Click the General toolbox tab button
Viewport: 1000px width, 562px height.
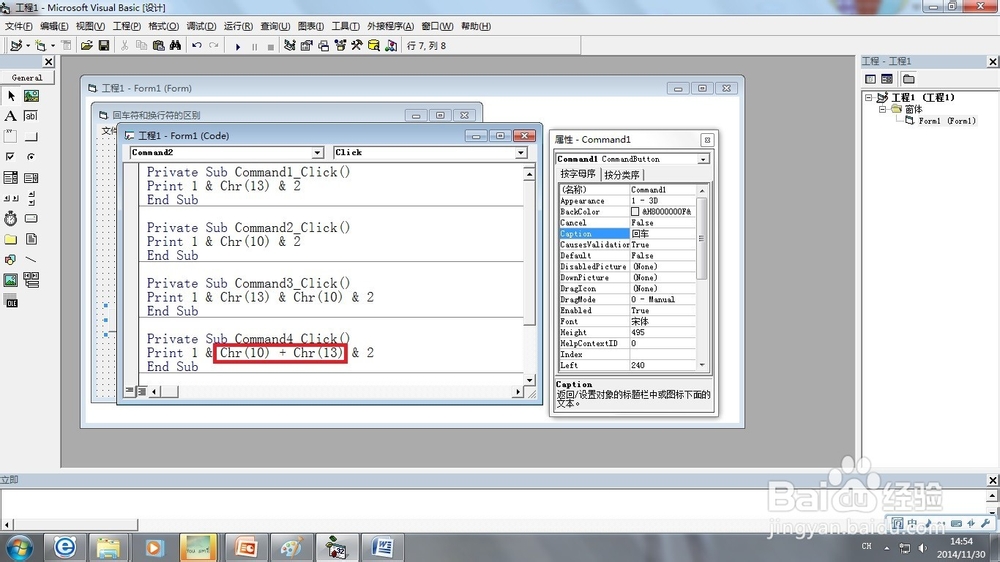click(x=27, y=77)
